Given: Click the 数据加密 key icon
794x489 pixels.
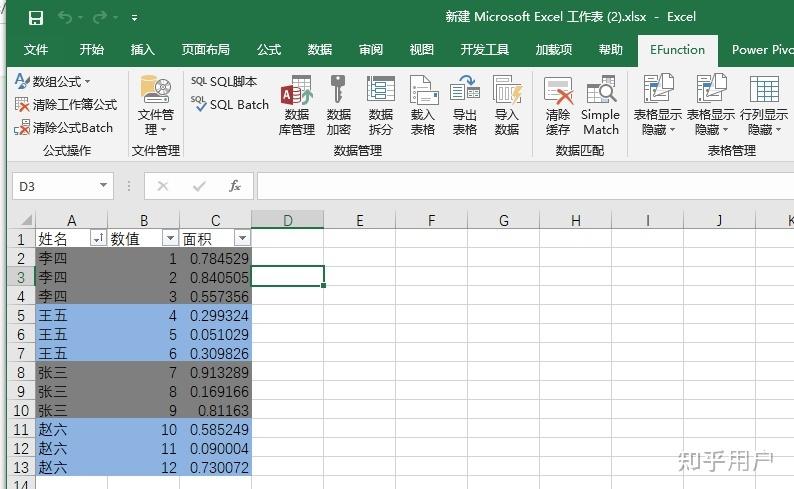Looking at the screenshot, I should 338,89.
